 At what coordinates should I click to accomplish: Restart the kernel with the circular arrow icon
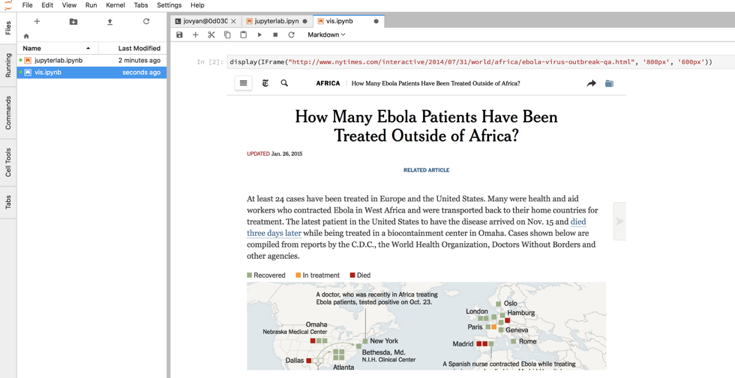point(291,35)
